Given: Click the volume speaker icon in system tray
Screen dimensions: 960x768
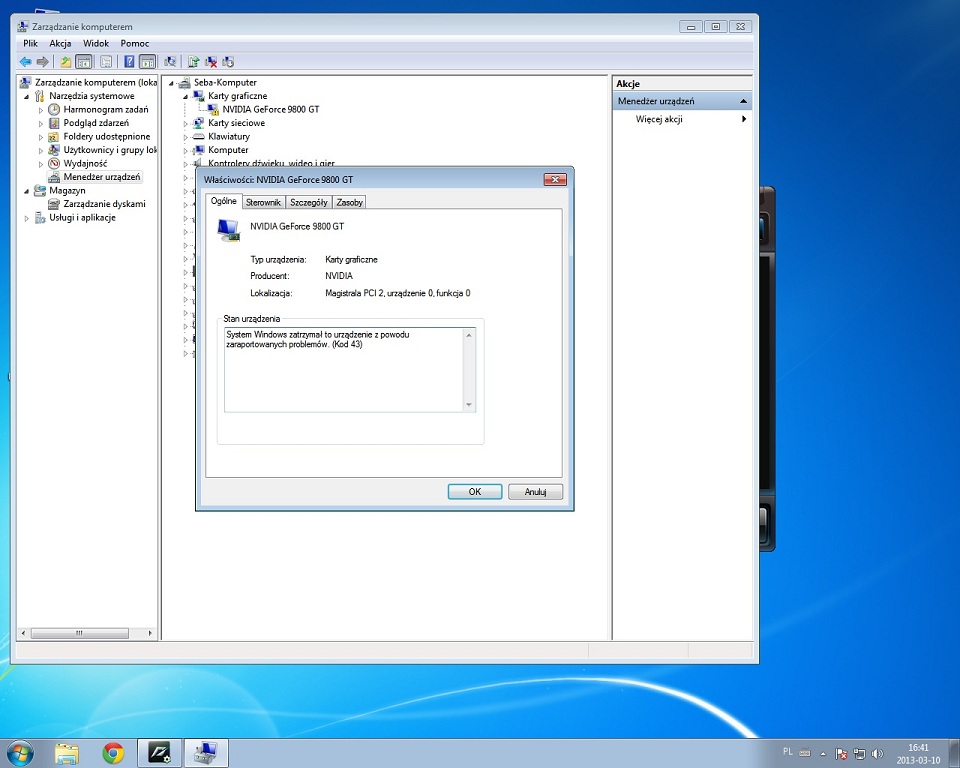Looking at the screenshot, I should (x=877, y=753).
